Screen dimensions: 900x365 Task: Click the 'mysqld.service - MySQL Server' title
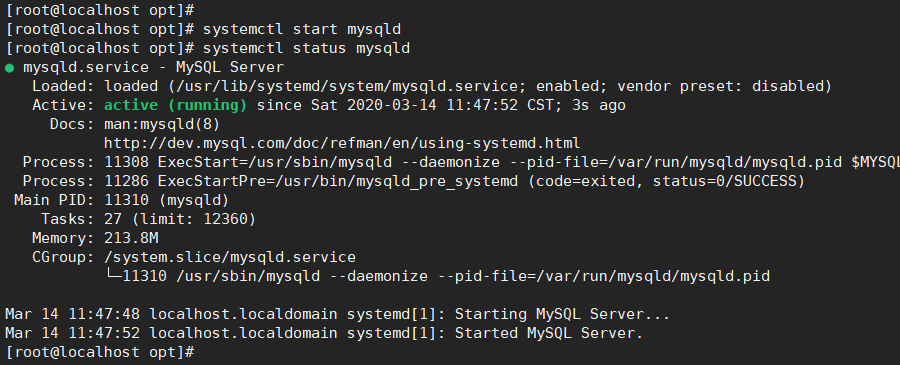pos(153,67)
